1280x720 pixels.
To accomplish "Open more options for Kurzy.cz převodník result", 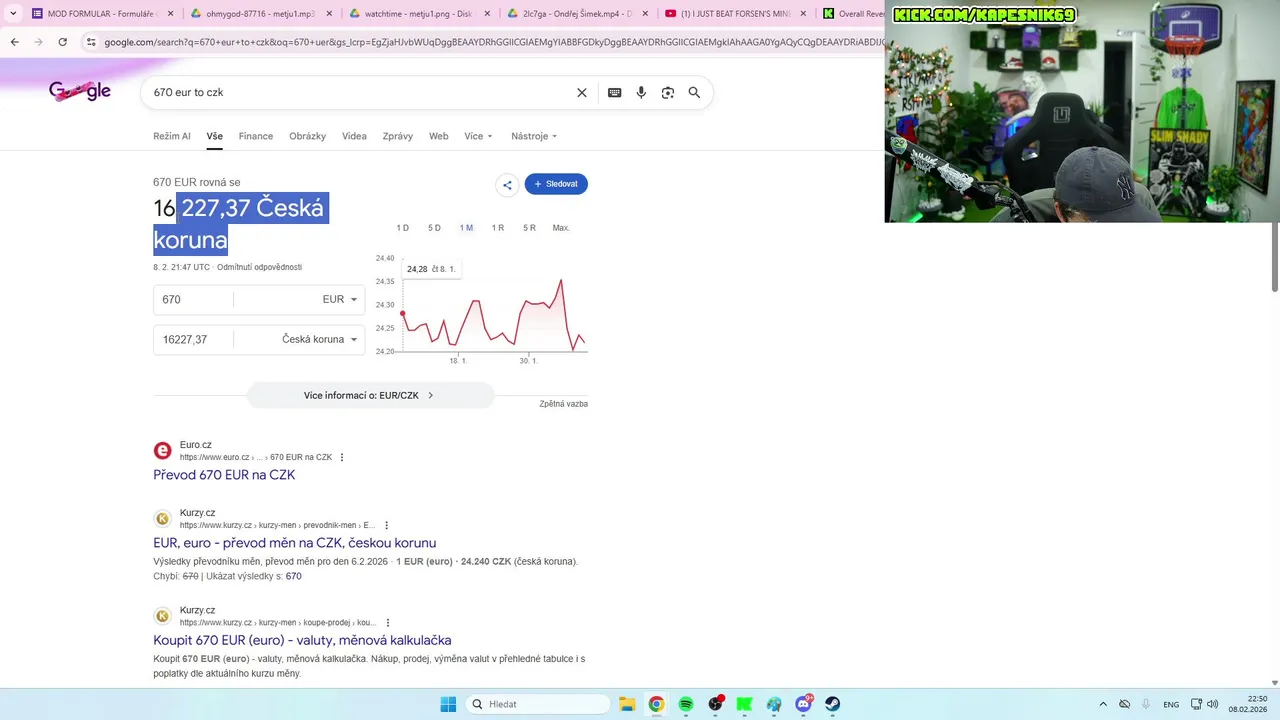I will click(387, 525).
